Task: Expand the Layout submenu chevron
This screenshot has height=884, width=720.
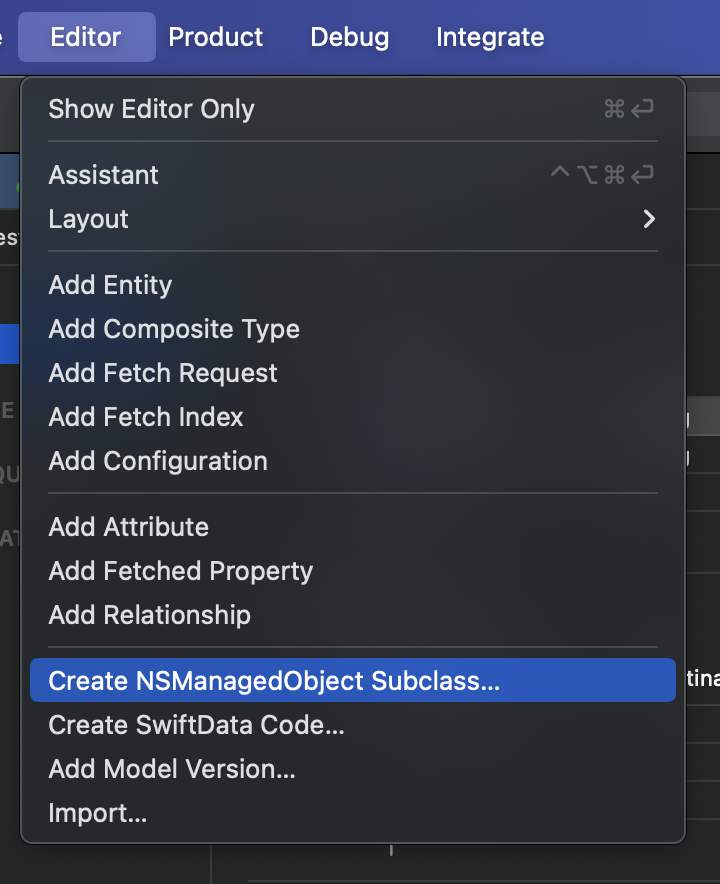Action: tap(649, 219)
